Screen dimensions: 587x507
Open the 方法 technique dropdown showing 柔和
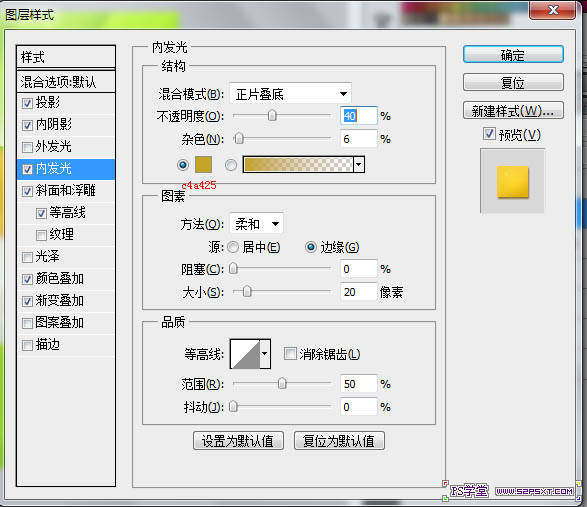click(256, 224)
